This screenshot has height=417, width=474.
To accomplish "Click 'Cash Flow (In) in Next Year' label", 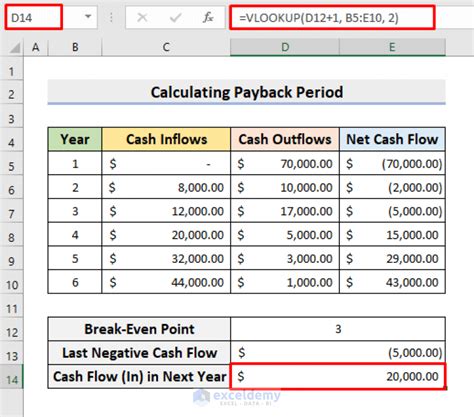I will click(x=139, y=377).
